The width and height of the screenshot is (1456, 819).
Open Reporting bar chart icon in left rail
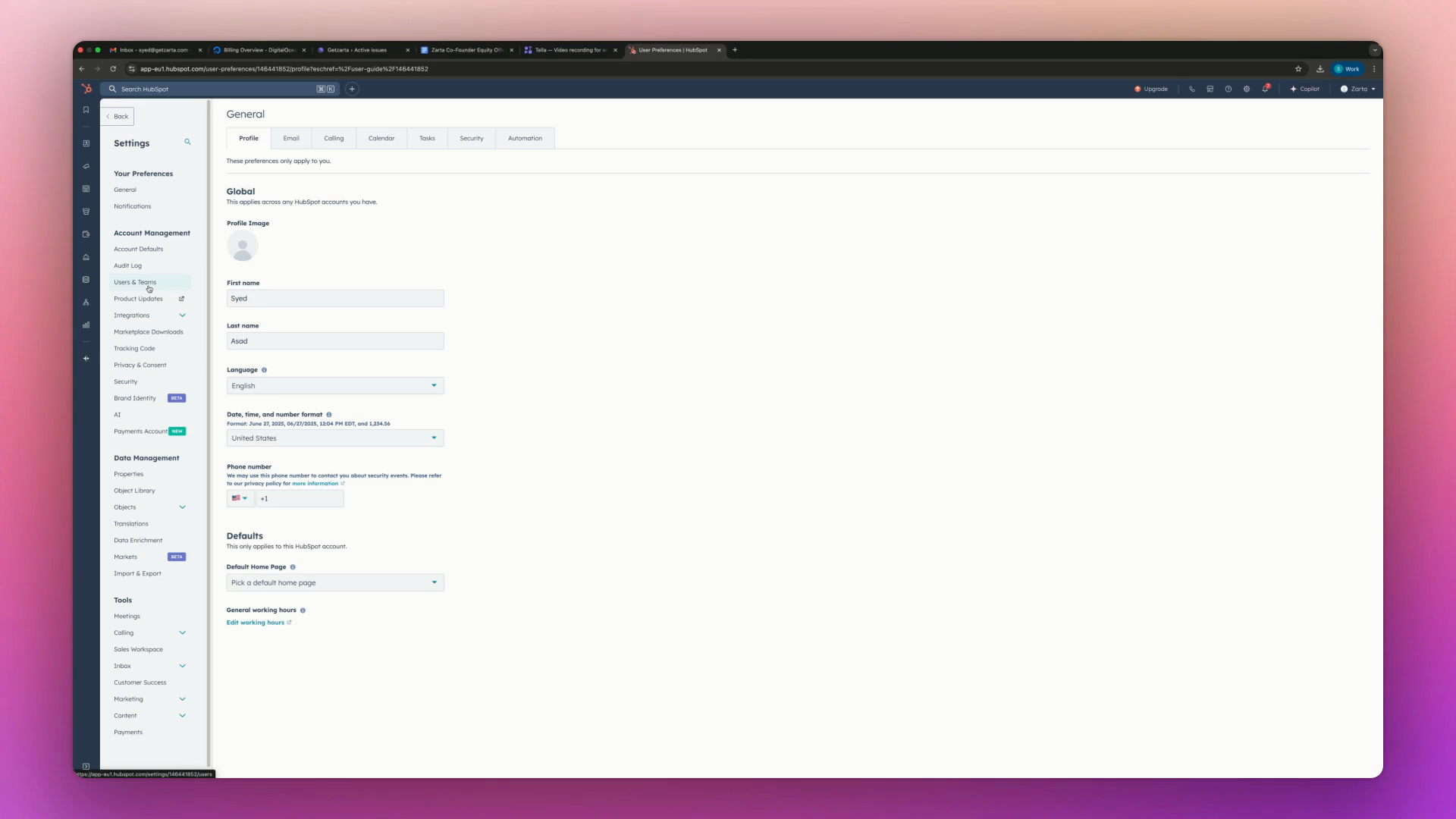(x=86, y=325)
